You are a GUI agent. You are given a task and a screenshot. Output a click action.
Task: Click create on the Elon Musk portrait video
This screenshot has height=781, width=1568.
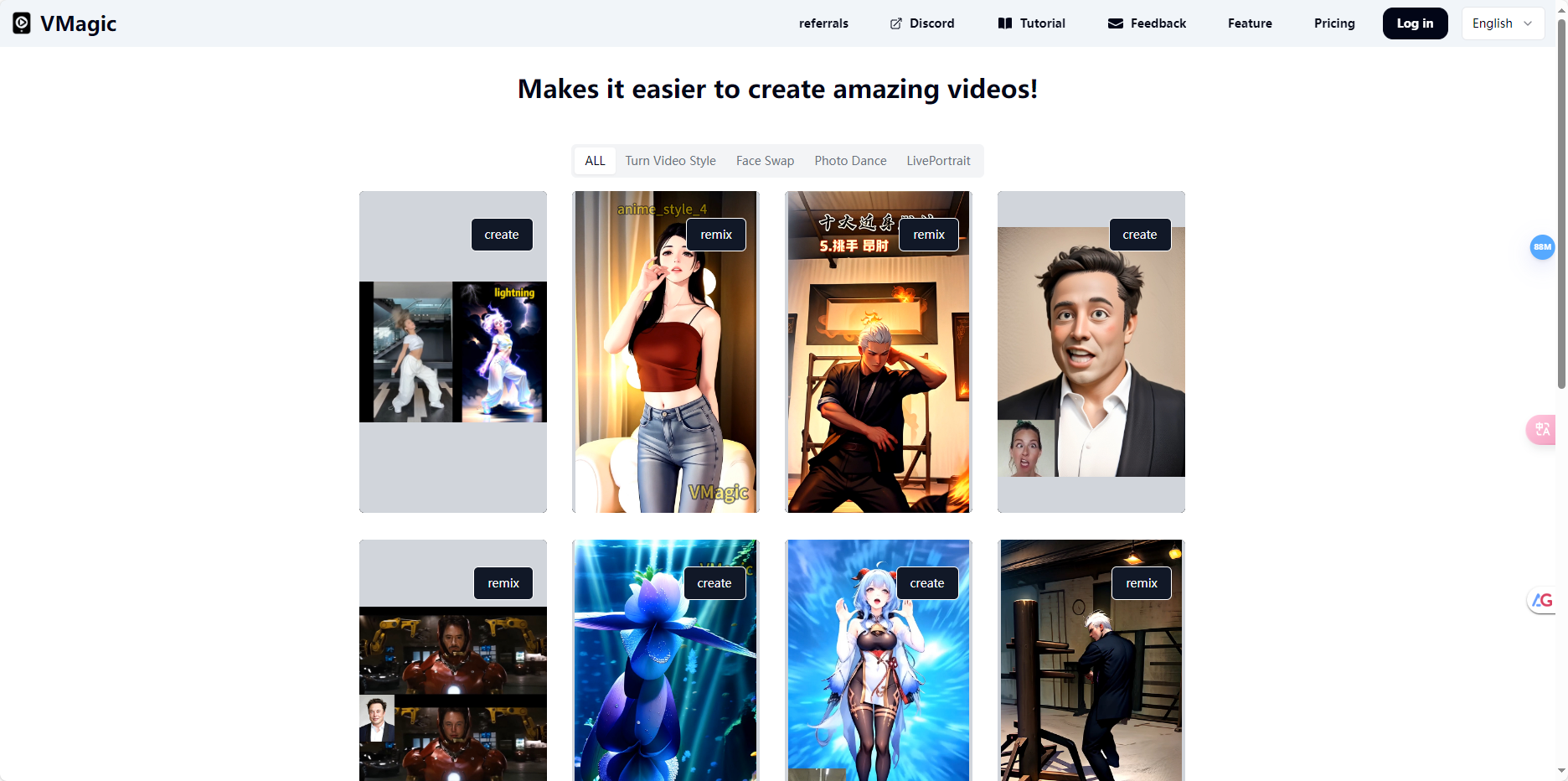coord(1140,235)
